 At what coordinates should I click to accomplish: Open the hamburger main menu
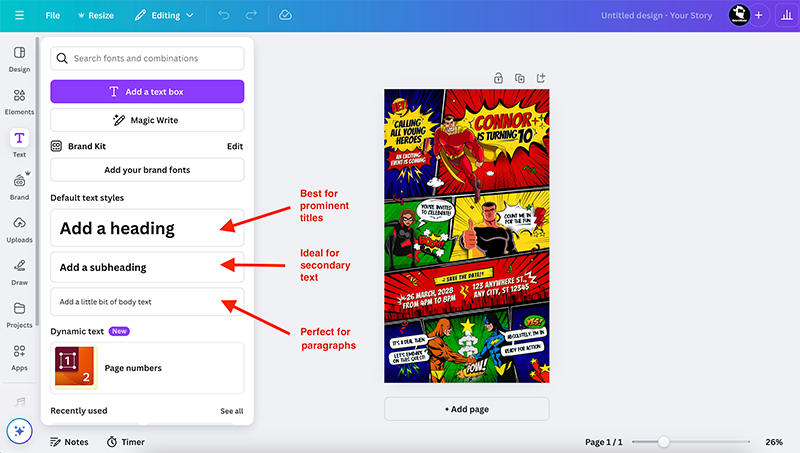[18, 16]
